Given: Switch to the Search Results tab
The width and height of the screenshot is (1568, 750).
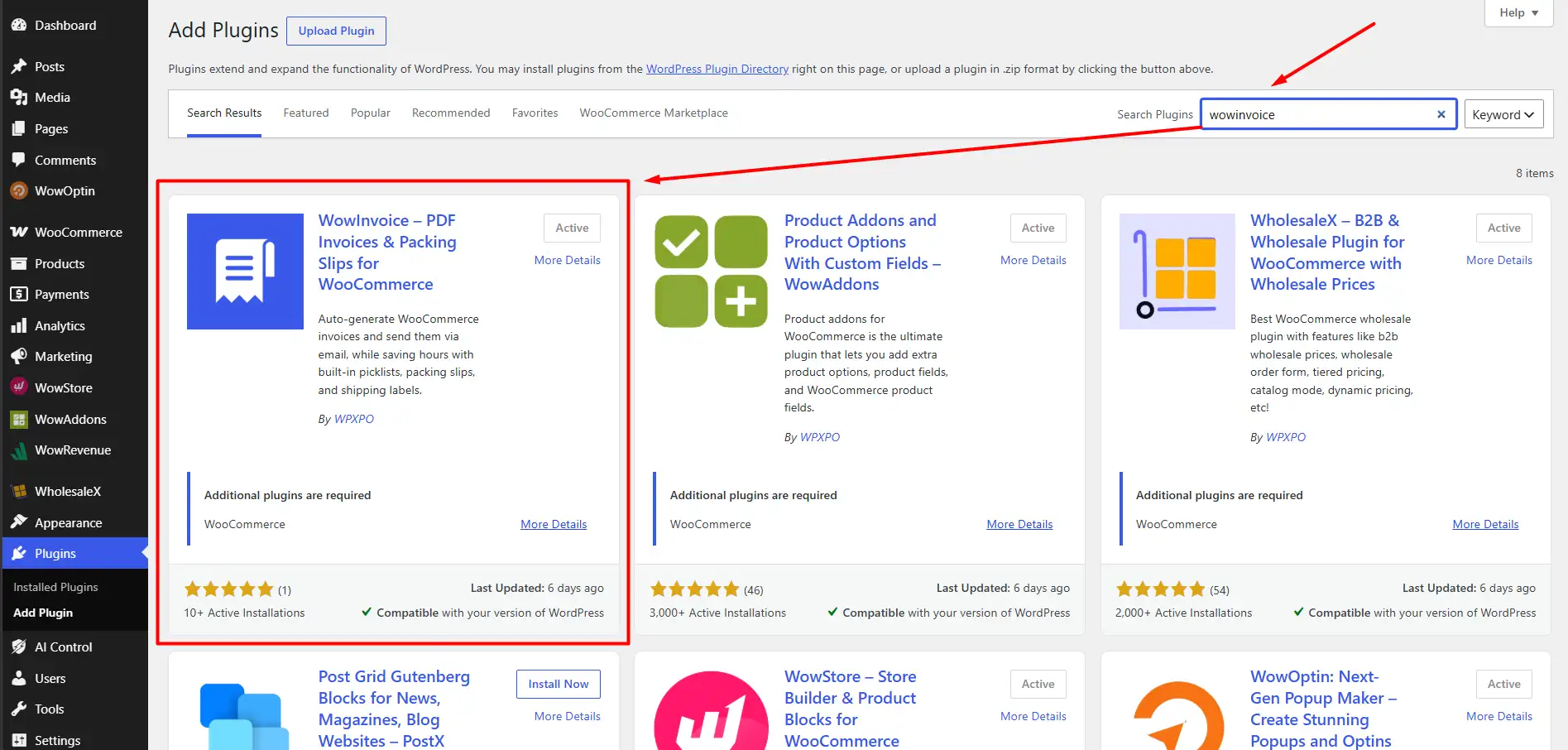Looking at the screenshot, I should 224,113.
